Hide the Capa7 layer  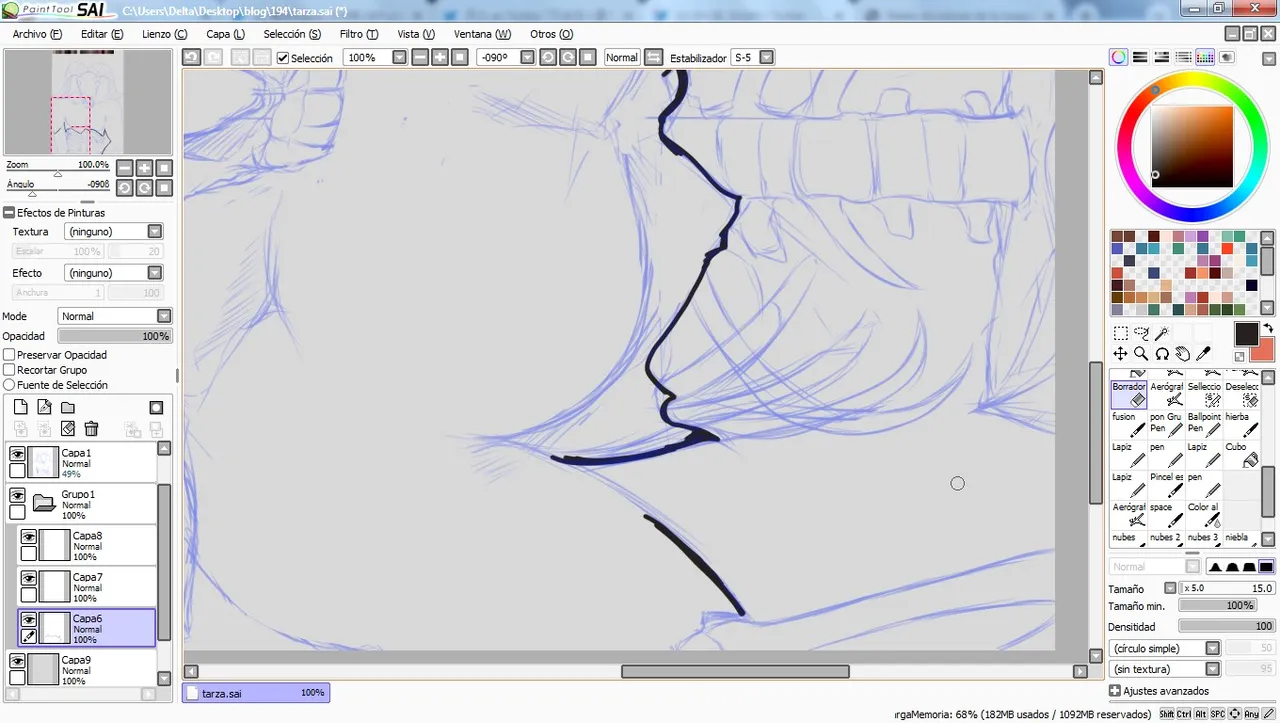point(29,578)
